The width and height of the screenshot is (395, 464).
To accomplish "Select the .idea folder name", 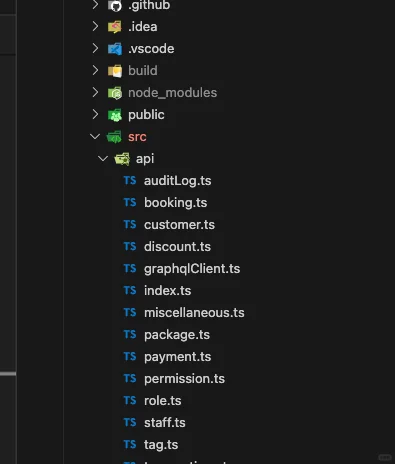I will [x=143, y=27].
